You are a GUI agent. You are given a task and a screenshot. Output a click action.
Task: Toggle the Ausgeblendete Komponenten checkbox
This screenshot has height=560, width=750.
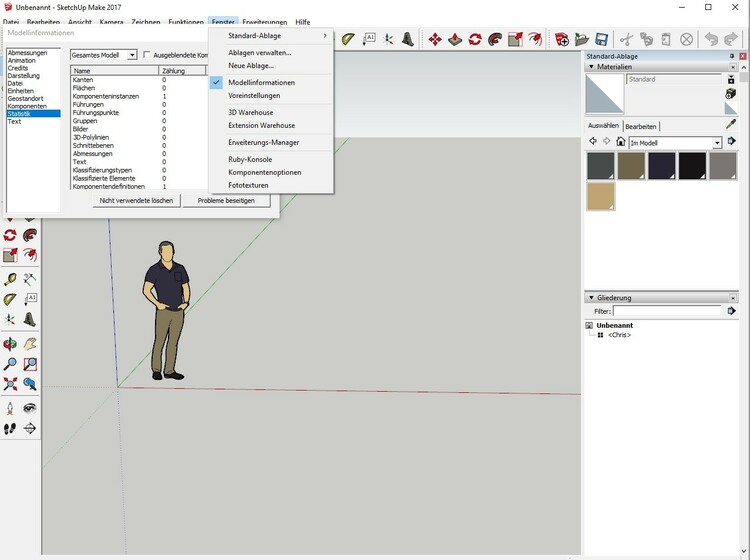click(x=147, y=55)
